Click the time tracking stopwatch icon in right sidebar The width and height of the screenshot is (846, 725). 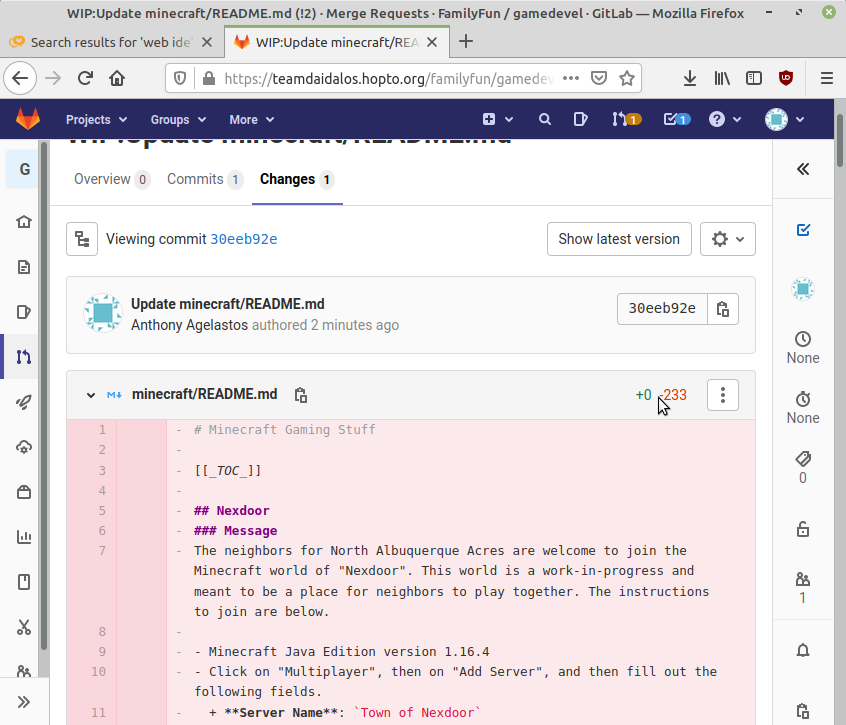pos(803,399)
